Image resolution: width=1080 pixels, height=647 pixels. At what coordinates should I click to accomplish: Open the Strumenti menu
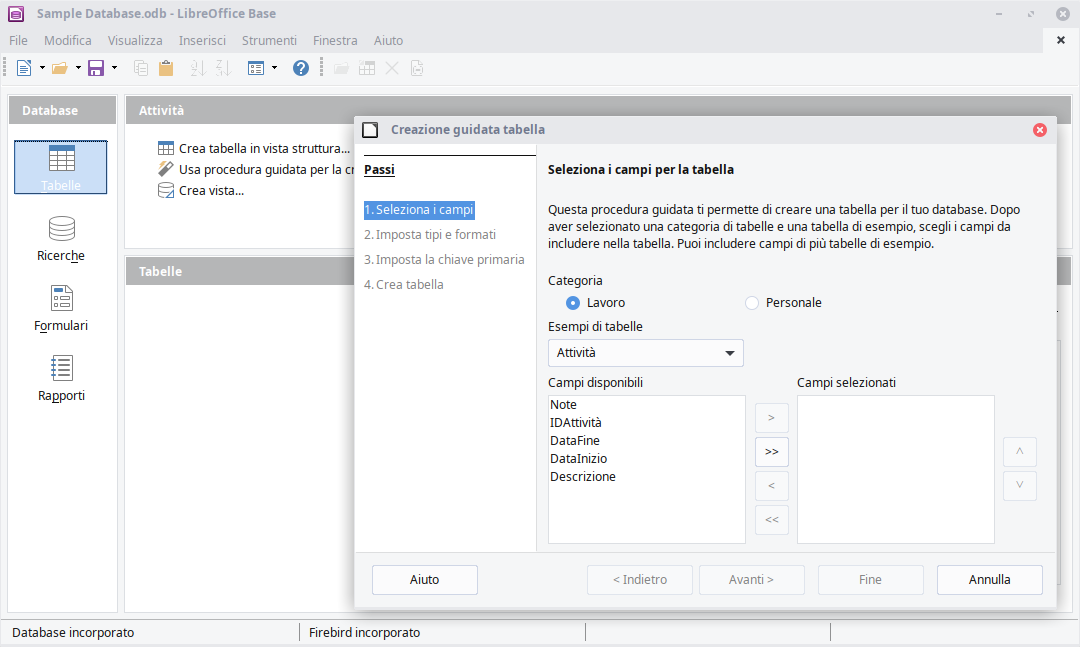[x=269, y=41]
